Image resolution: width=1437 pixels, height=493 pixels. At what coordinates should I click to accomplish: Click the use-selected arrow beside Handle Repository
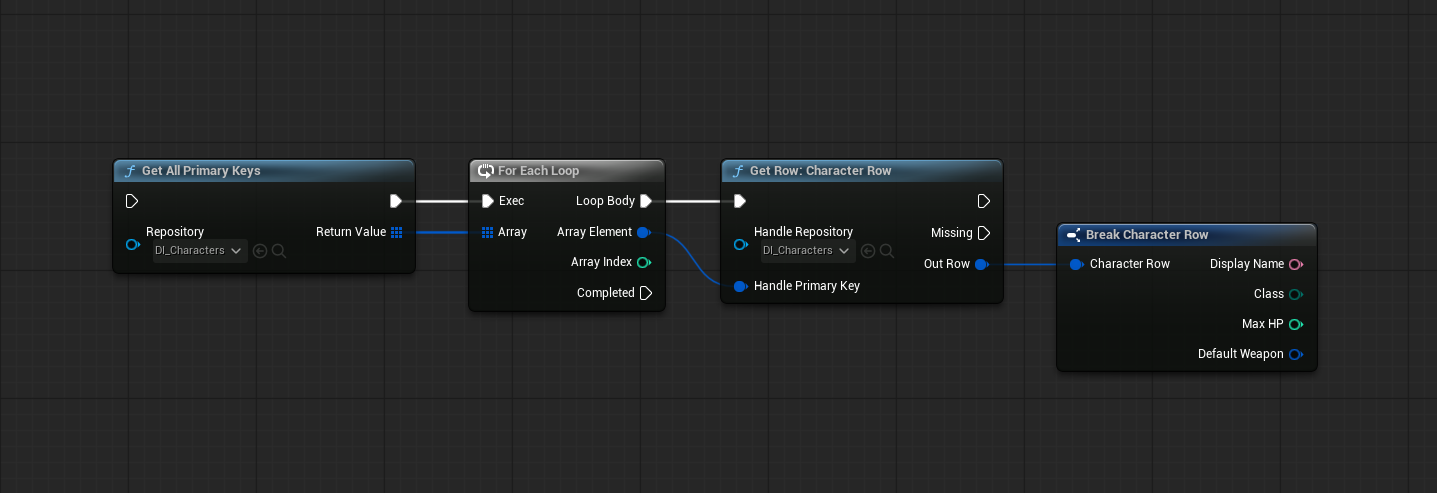(868, 251)
